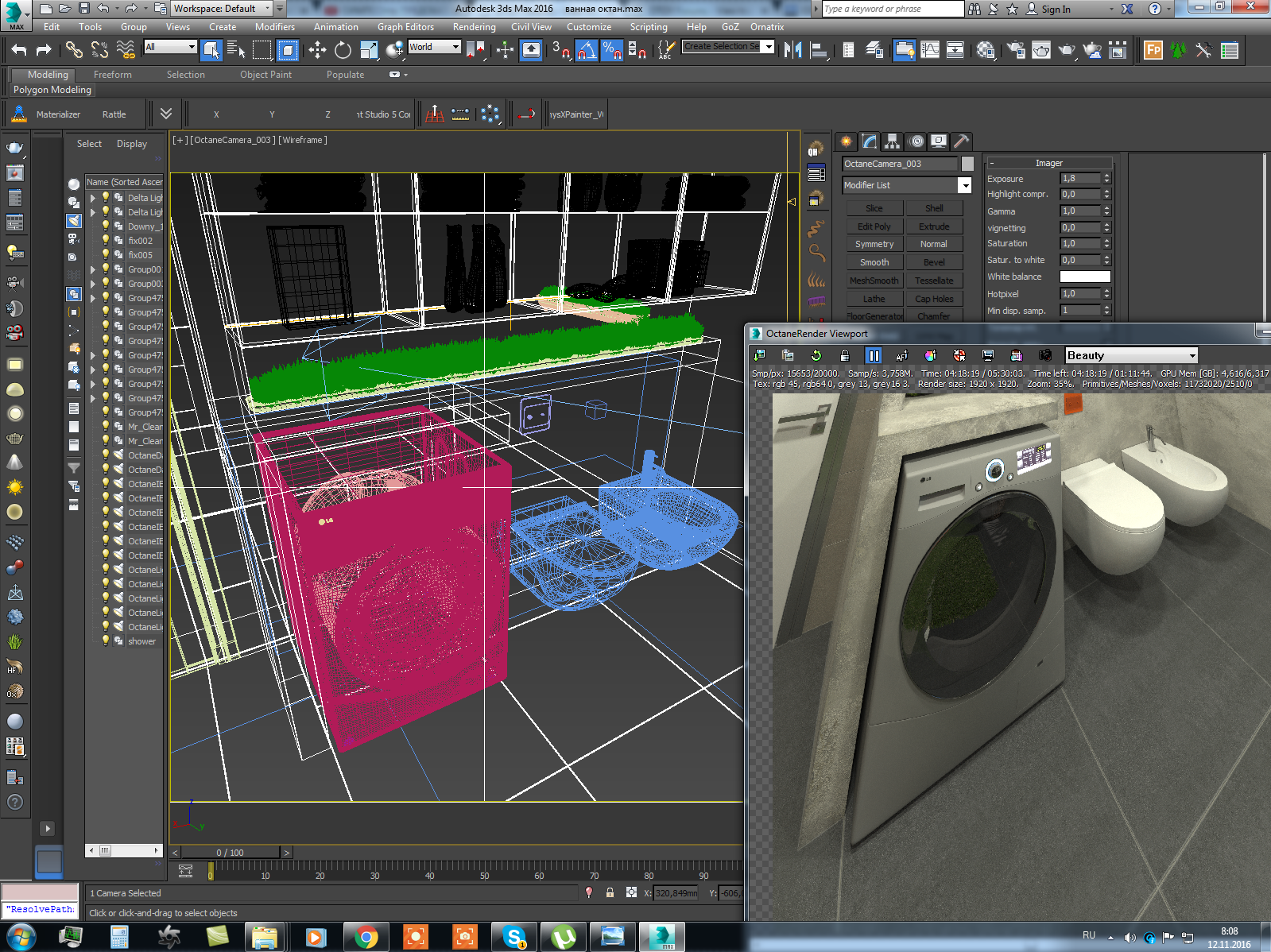Screen dimensions: 1271x952
Task: Click the Select and Link chain icon
Action: 74,50
